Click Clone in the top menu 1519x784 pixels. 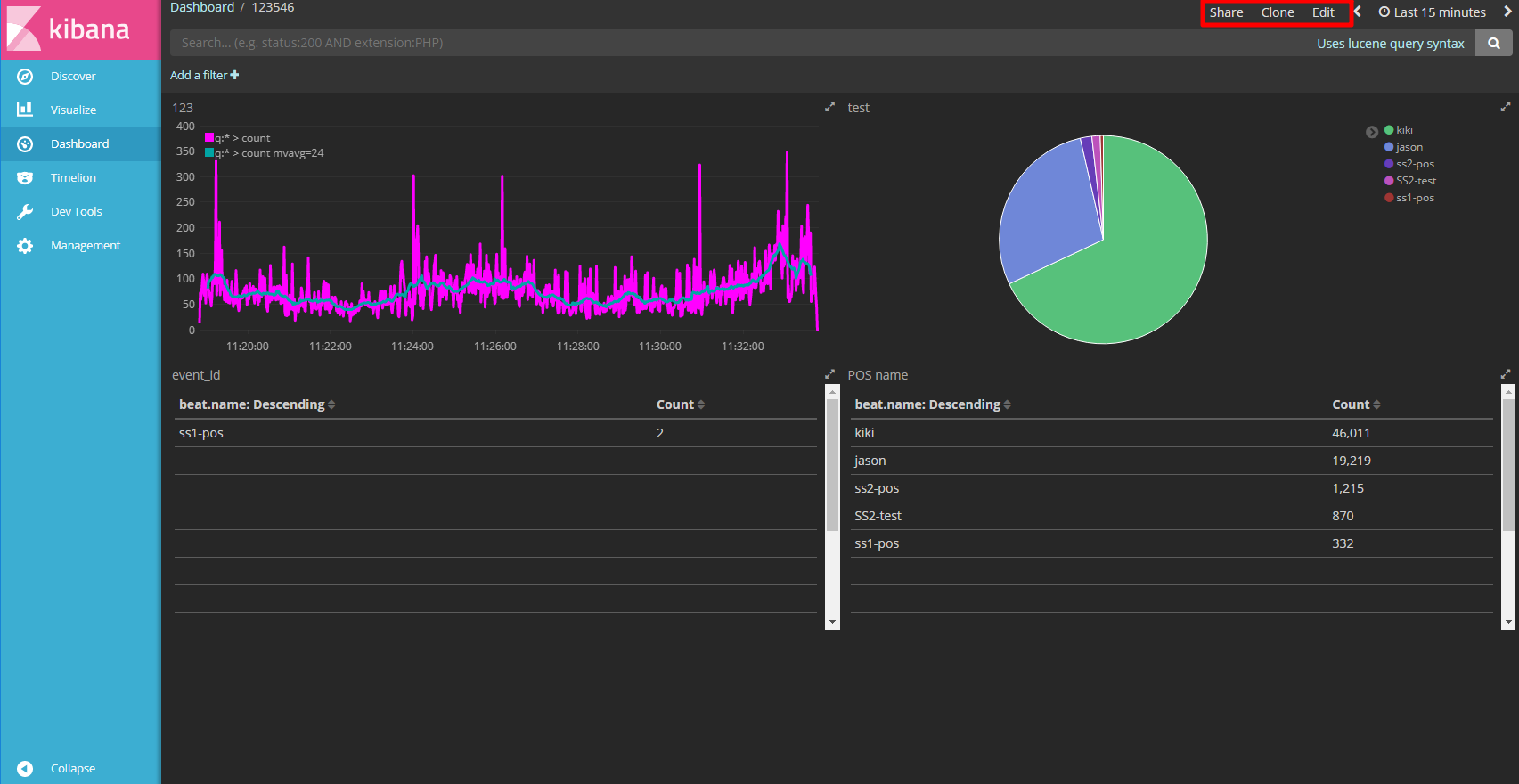tap(1278, 12)
